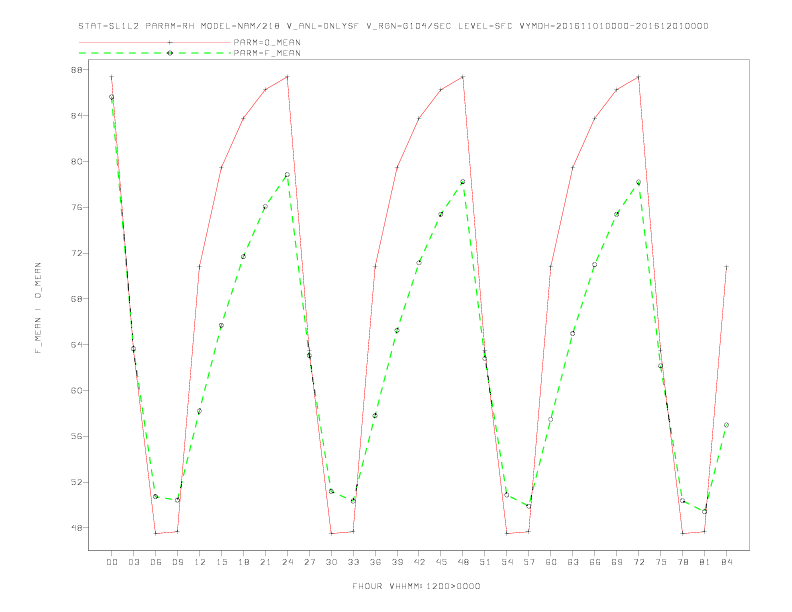
Task: Click the x-axis tick label 15
Action: click(x=221, y=562)
